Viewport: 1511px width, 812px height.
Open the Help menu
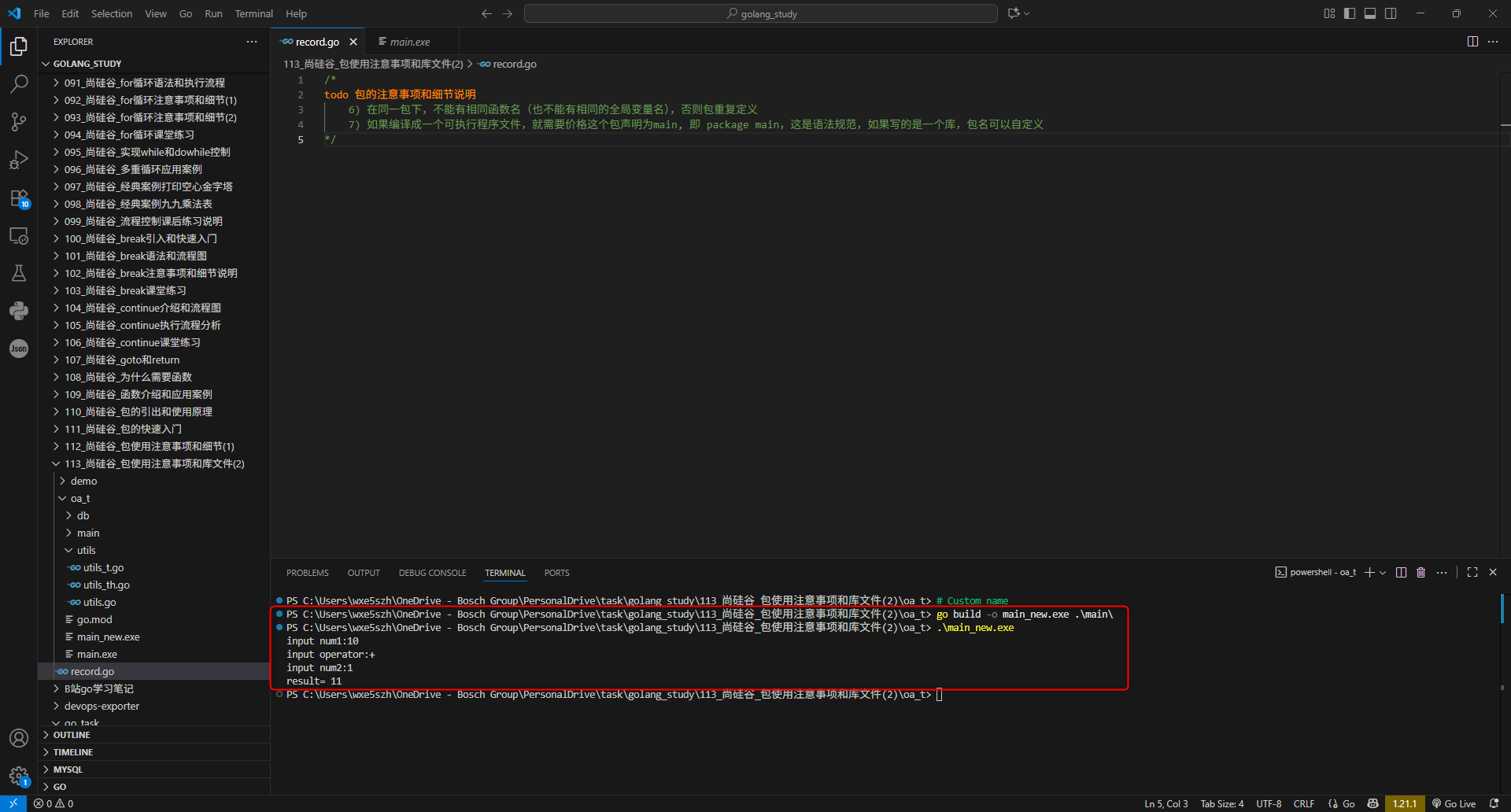pyautogui.click(x=296, y=13)
